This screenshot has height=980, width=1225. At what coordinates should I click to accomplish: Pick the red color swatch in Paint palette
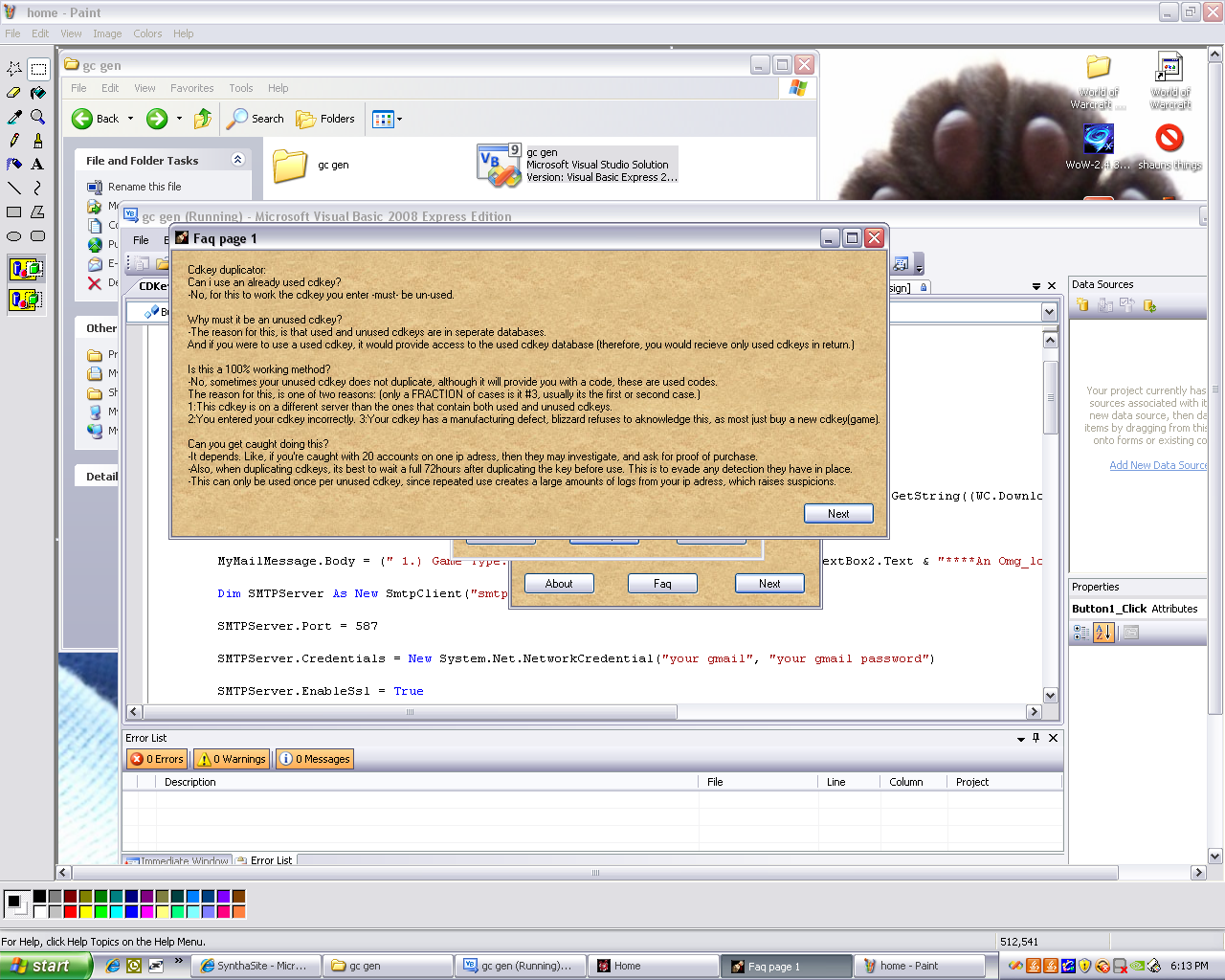(x=71, y=911)
